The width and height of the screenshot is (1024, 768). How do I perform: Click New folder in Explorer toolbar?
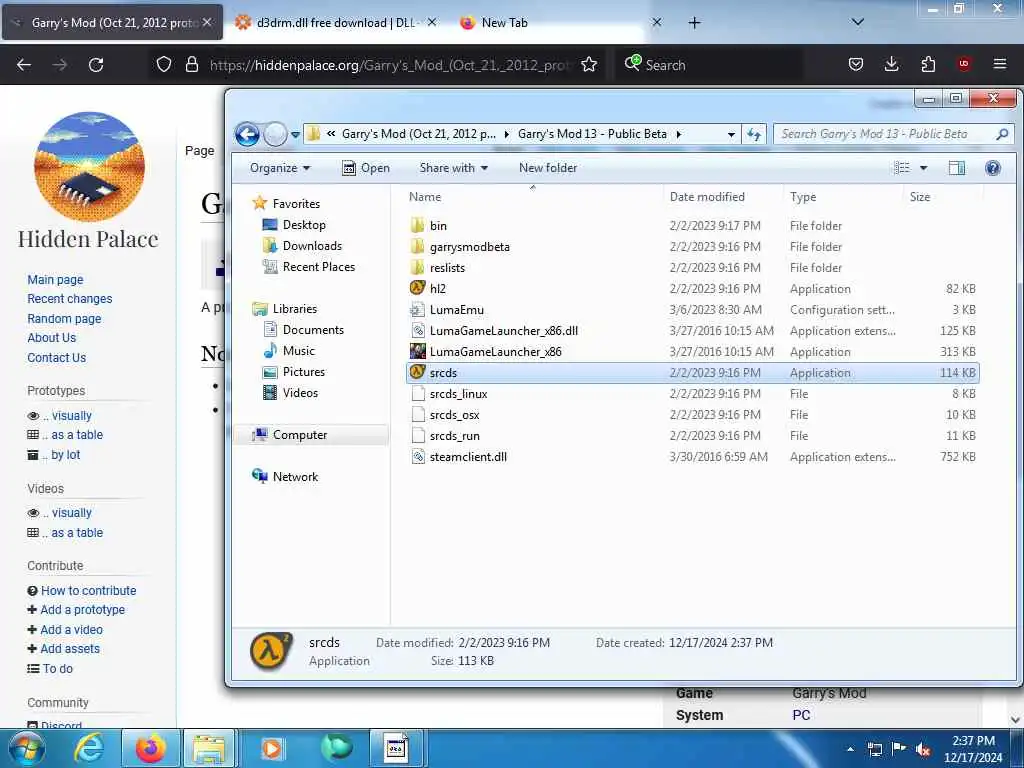(x=548, y=168)
